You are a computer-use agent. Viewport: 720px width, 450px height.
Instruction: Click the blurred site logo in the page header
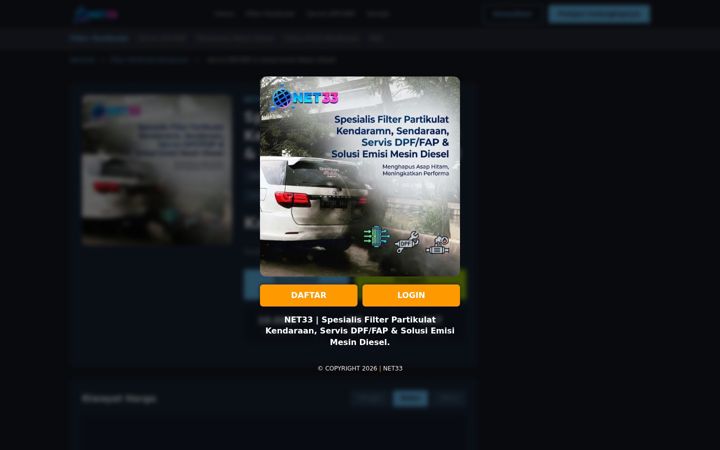(96, 14)
